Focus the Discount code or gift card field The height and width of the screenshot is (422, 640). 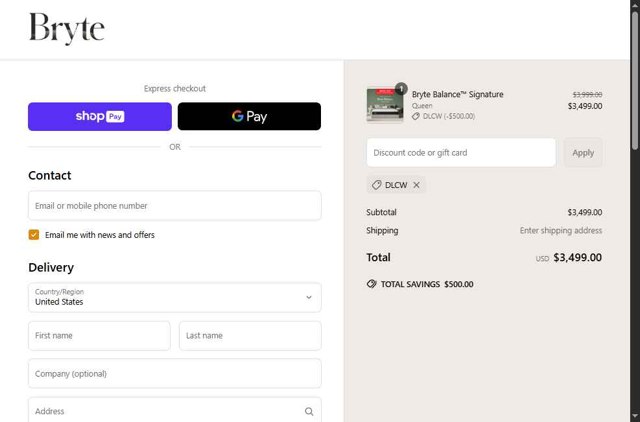pos(461,153)
